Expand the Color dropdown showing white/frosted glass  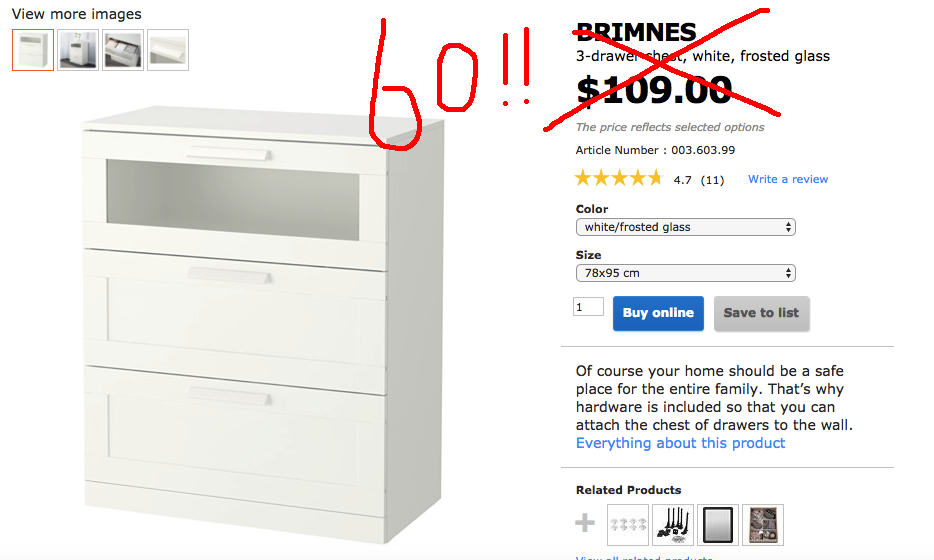click(686, 227)
